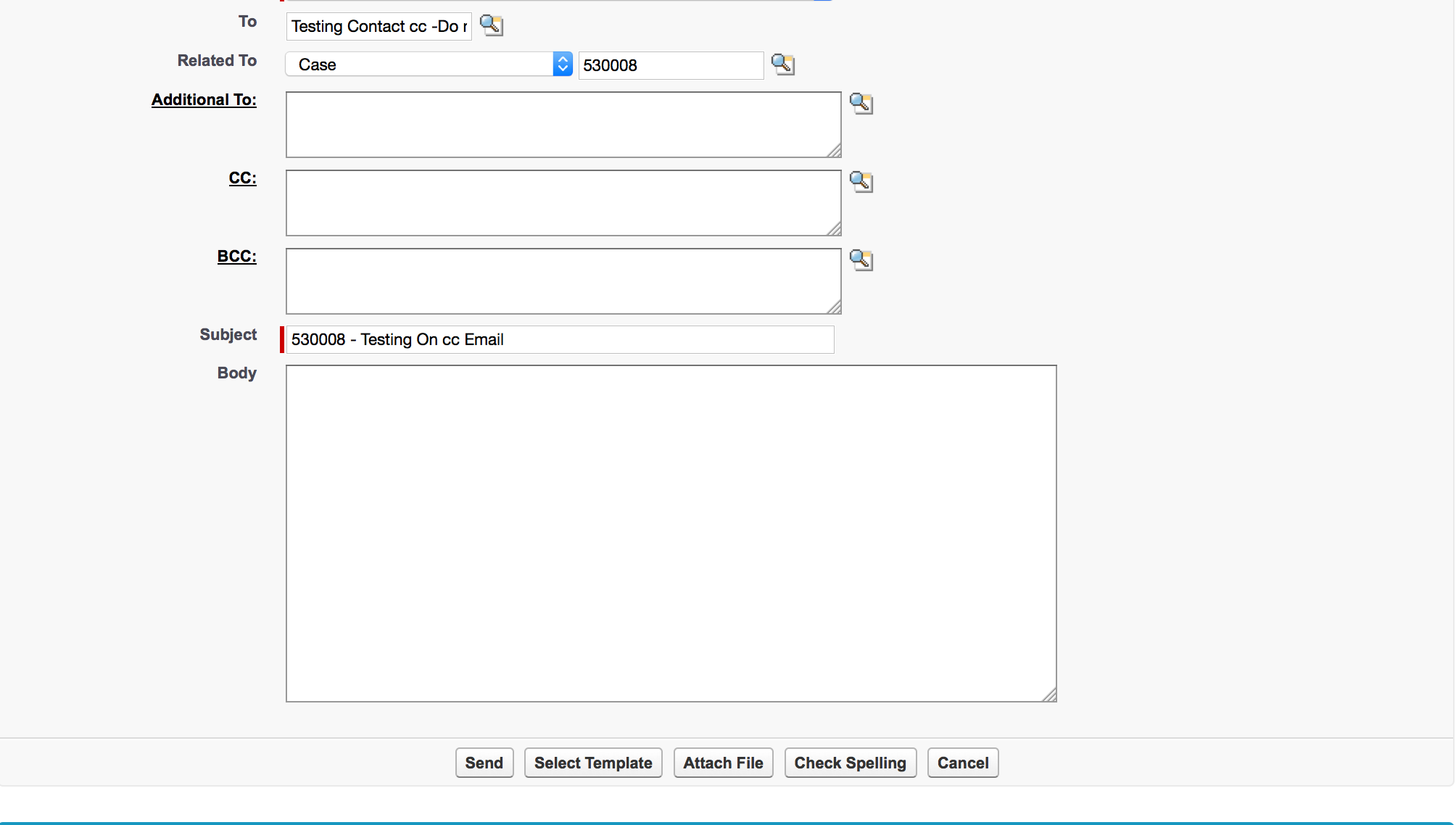
Task: Click the lookup icon next to case number
Action: tap(783, 63)
